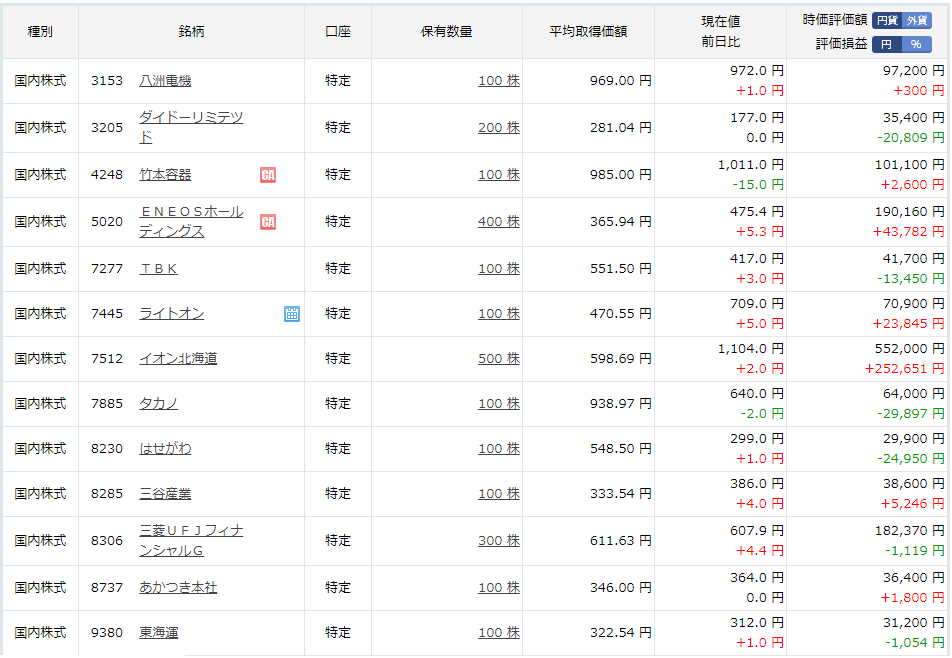952x658 pixels.
Task: Click 100 株 quantity for 竹本容器
Action: click(499, 174)
